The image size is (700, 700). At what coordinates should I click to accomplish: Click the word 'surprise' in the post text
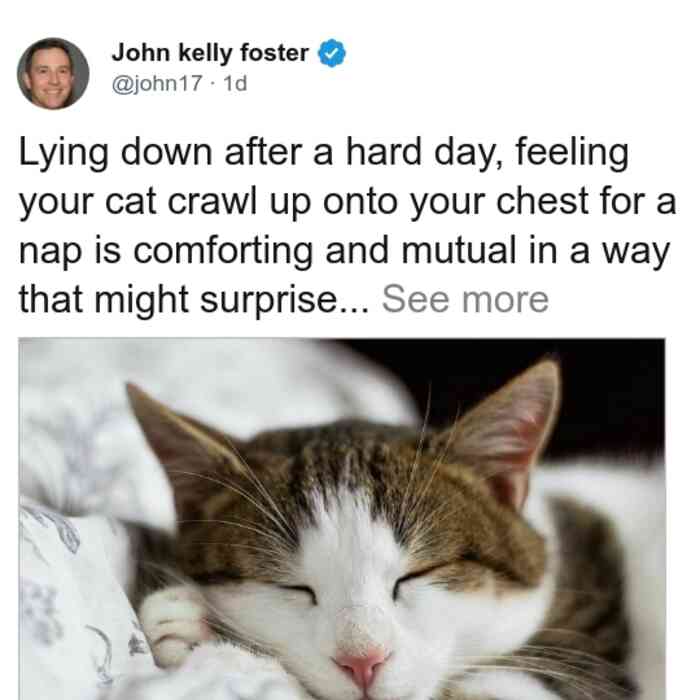[x=269, y=300]
